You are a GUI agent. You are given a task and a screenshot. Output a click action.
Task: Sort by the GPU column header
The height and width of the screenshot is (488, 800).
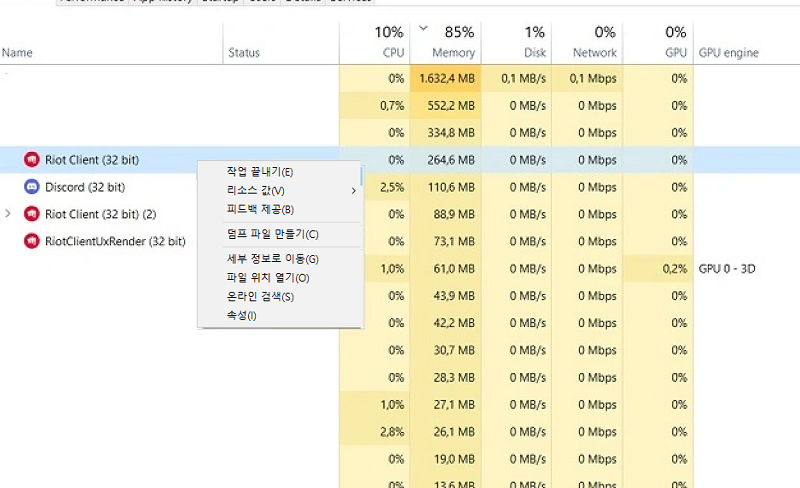coord(676,53)
